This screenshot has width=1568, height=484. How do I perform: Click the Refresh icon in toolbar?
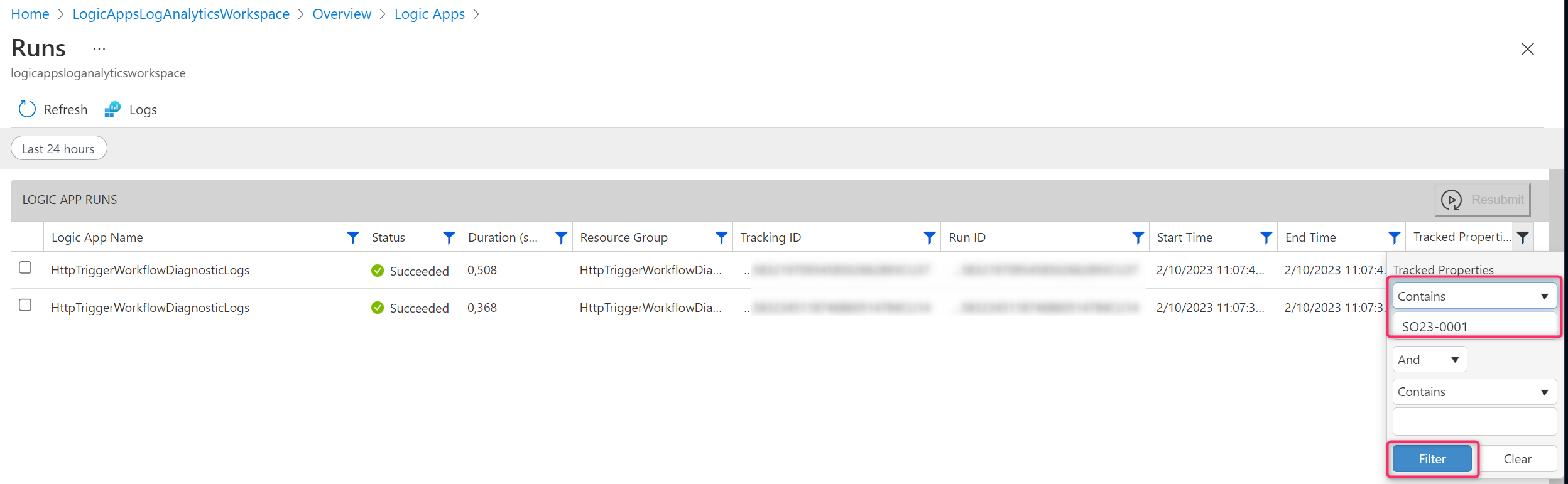[x=27, y=109]
